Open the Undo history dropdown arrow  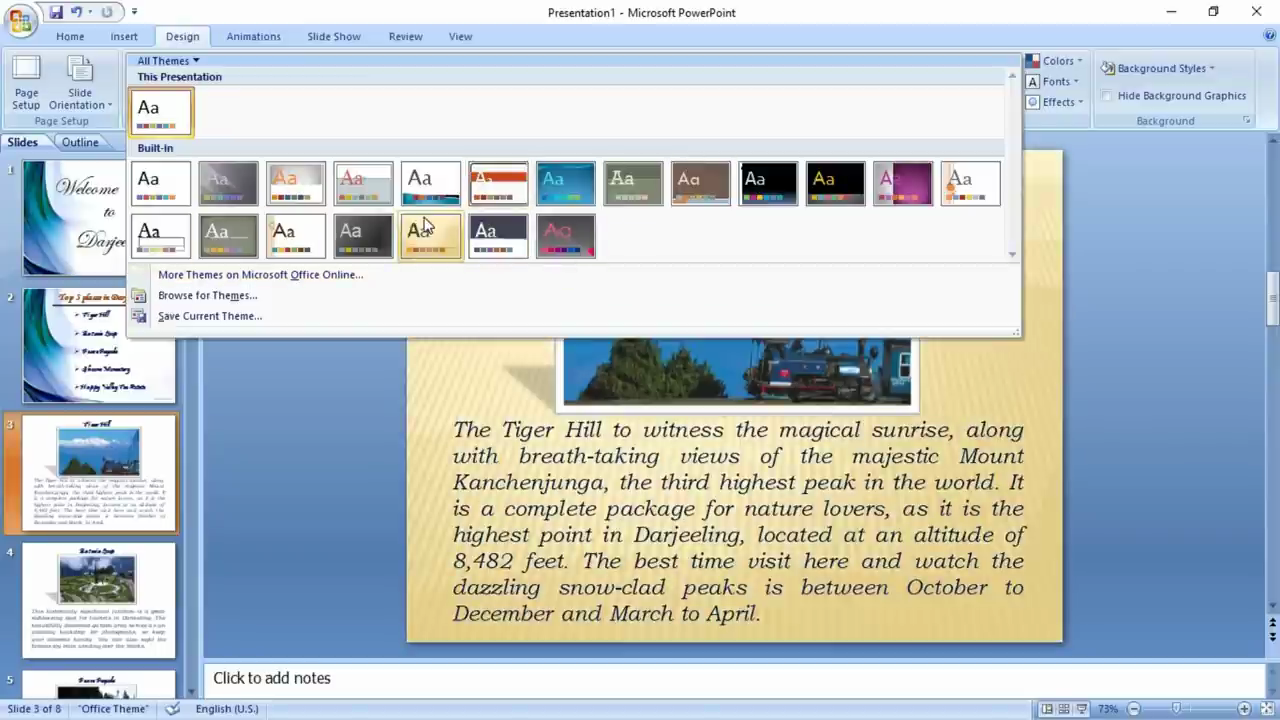point(89,12)
